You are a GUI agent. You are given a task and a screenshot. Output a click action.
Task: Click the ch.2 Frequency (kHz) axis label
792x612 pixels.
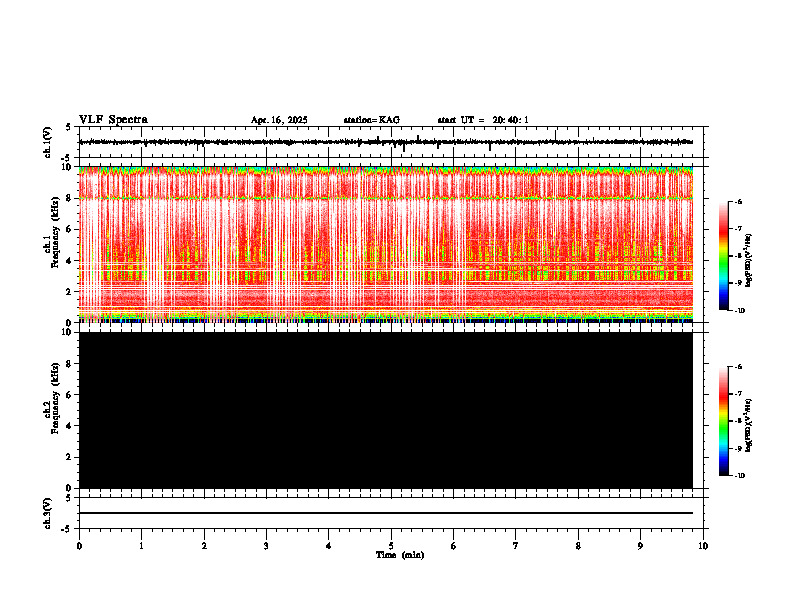point(52,398)
